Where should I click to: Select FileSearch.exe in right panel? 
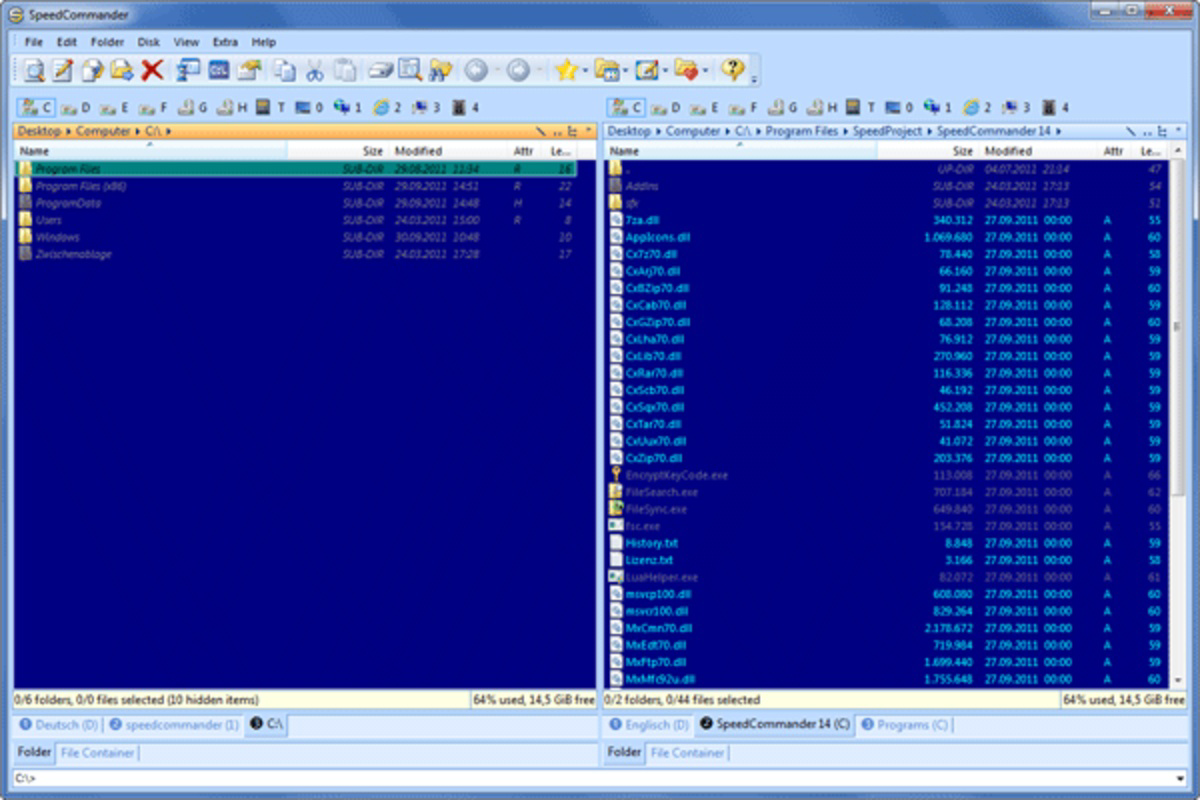887,492
